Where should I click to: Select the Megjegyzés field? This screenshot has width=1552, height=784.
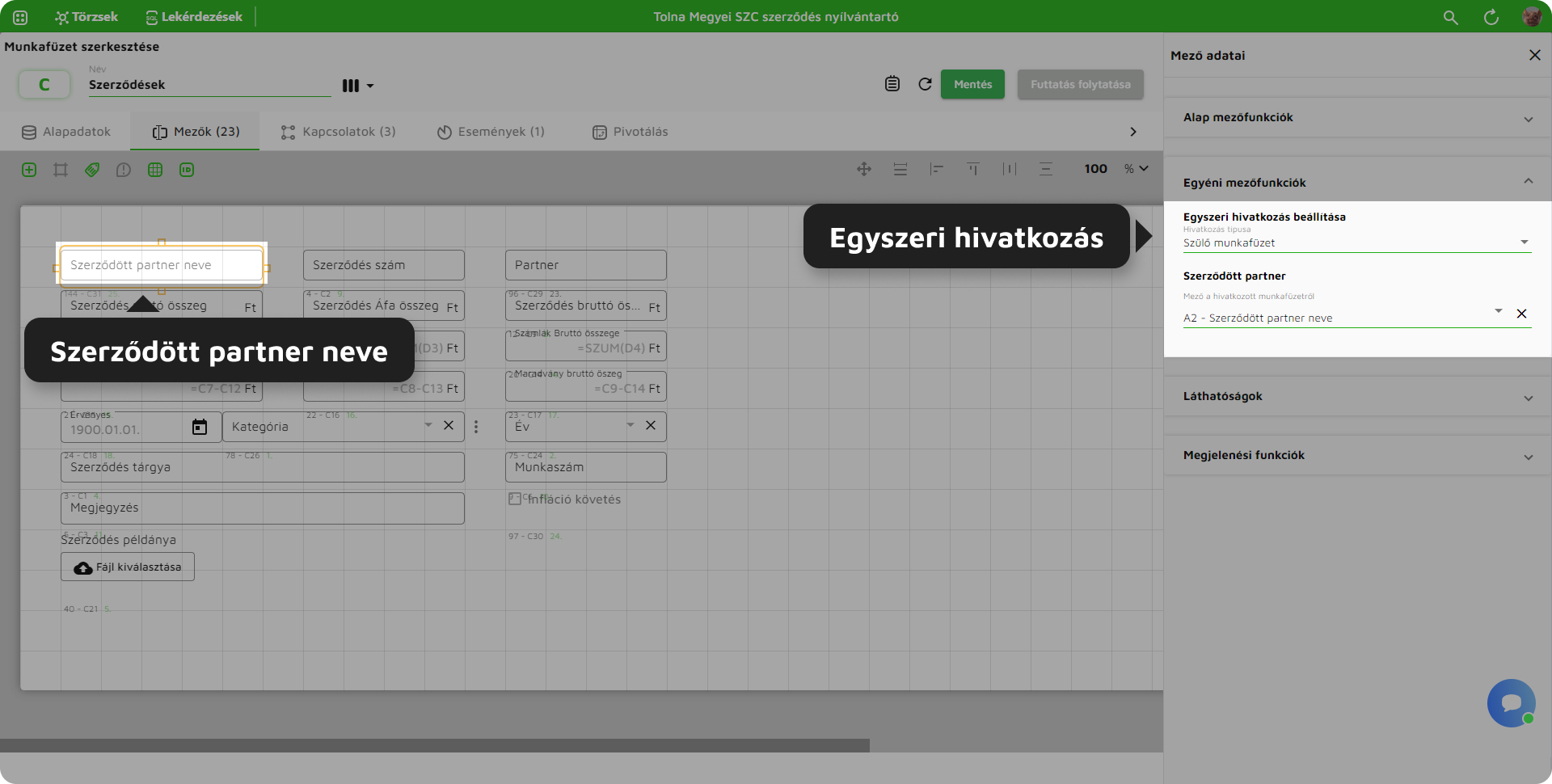click(263, 508)
